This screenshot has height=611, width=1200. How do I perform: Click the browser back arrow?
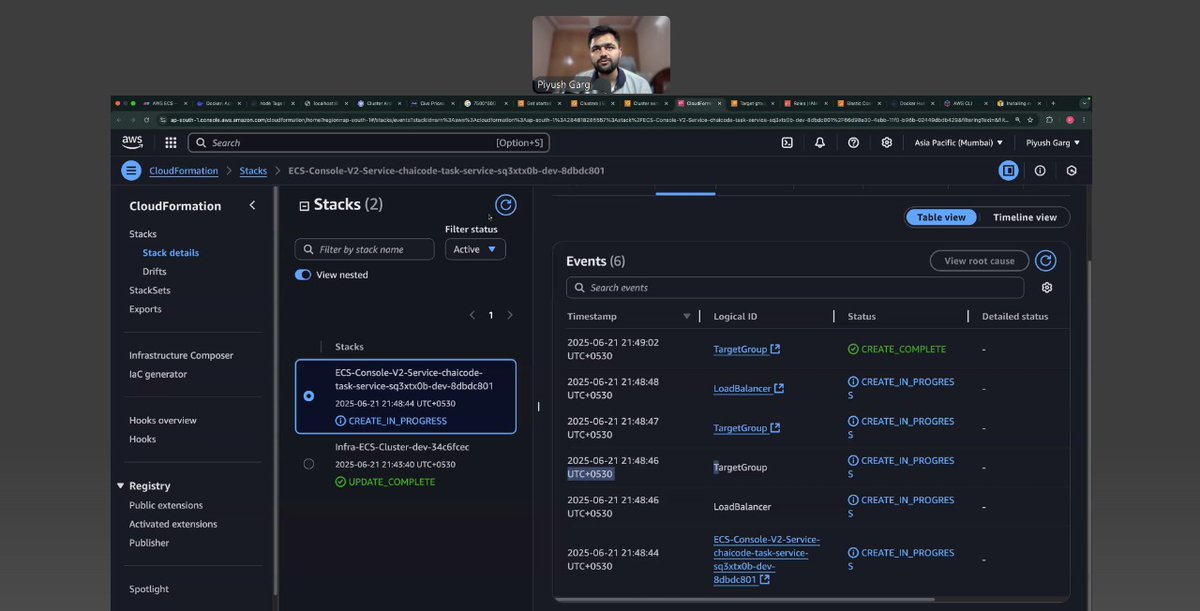(118, 120)
